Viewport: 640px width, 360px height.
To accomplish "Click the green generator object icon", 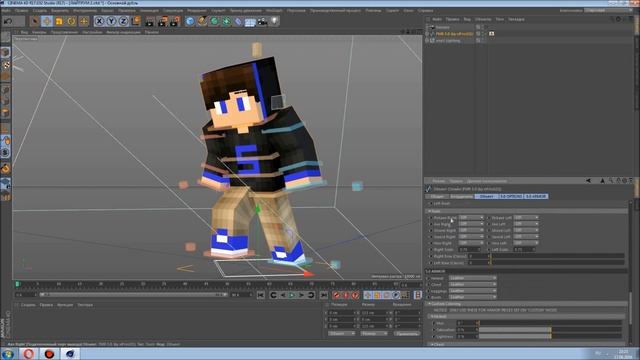I will click(214, 21).
